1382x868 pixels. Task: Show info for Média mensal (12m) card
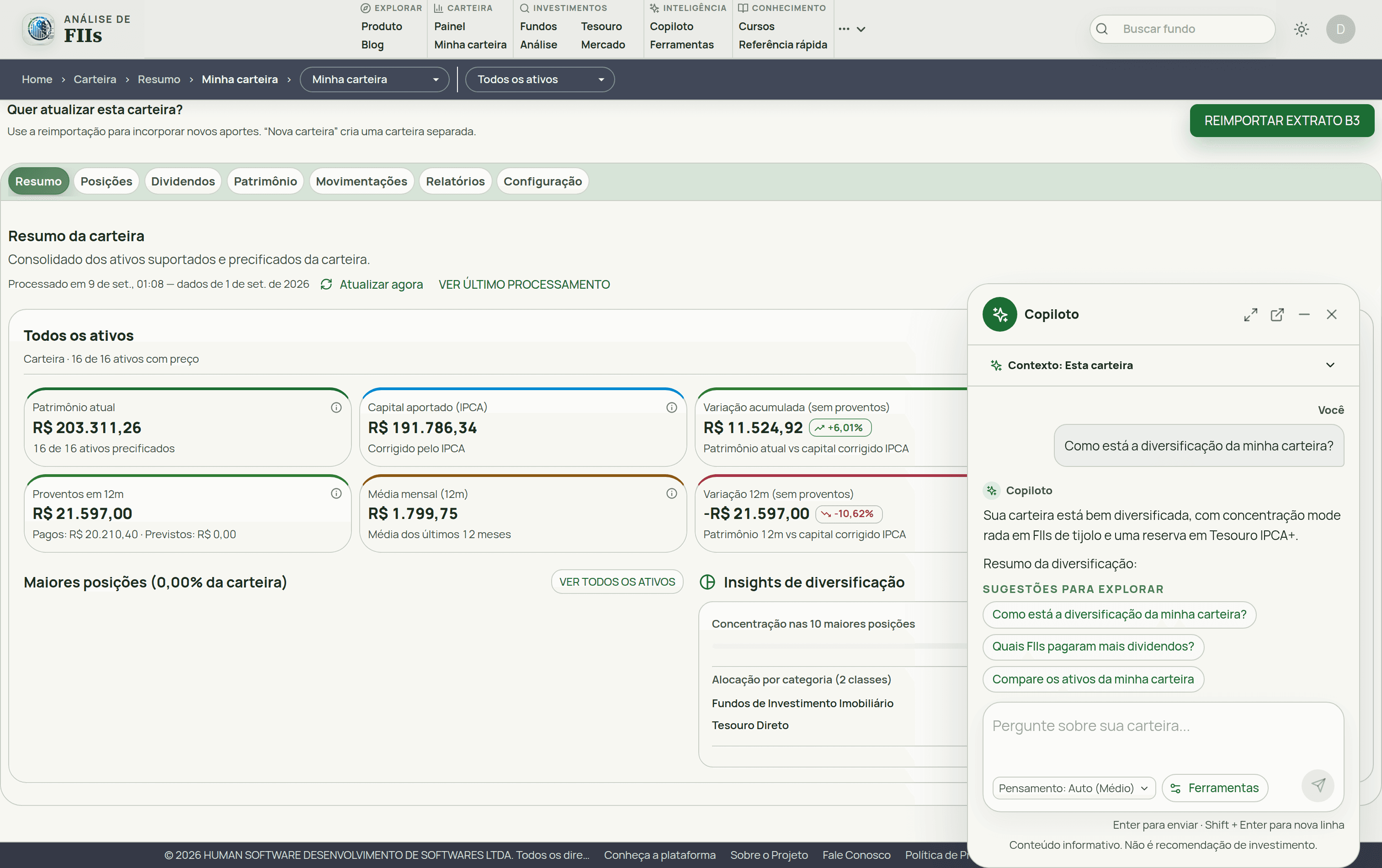[x=671, y=493]
